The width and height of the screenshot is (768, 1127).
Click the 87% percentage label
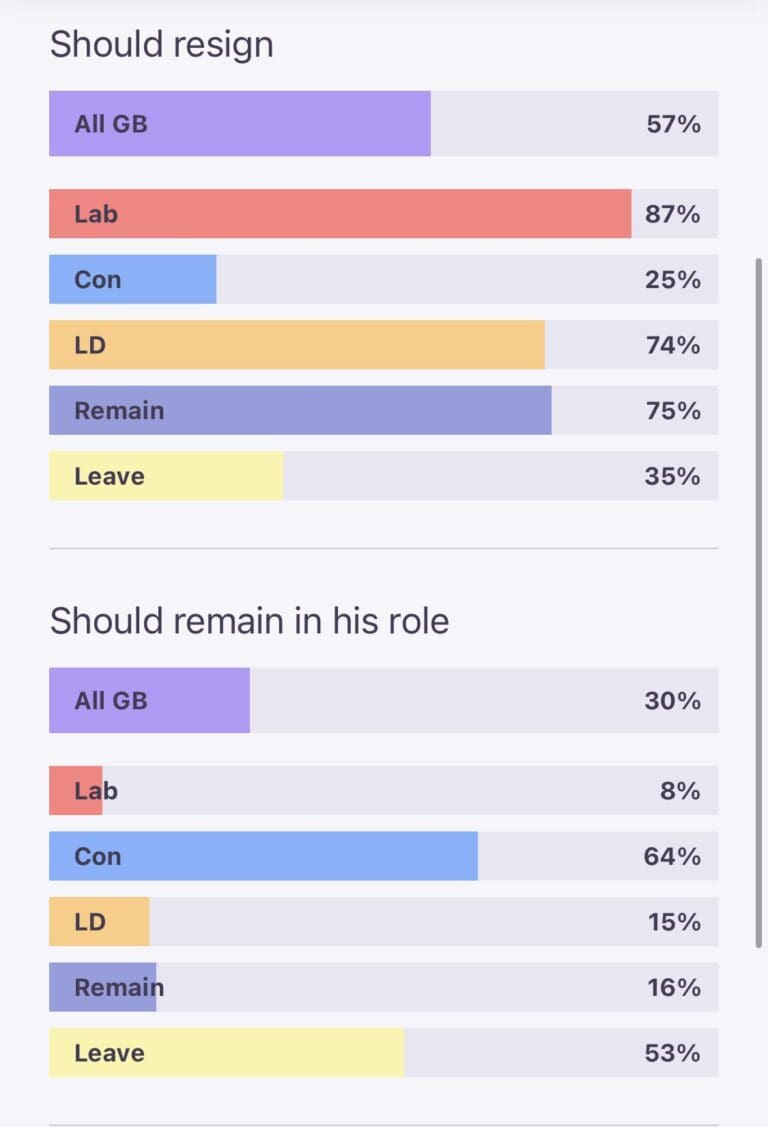tap(673, 214)
